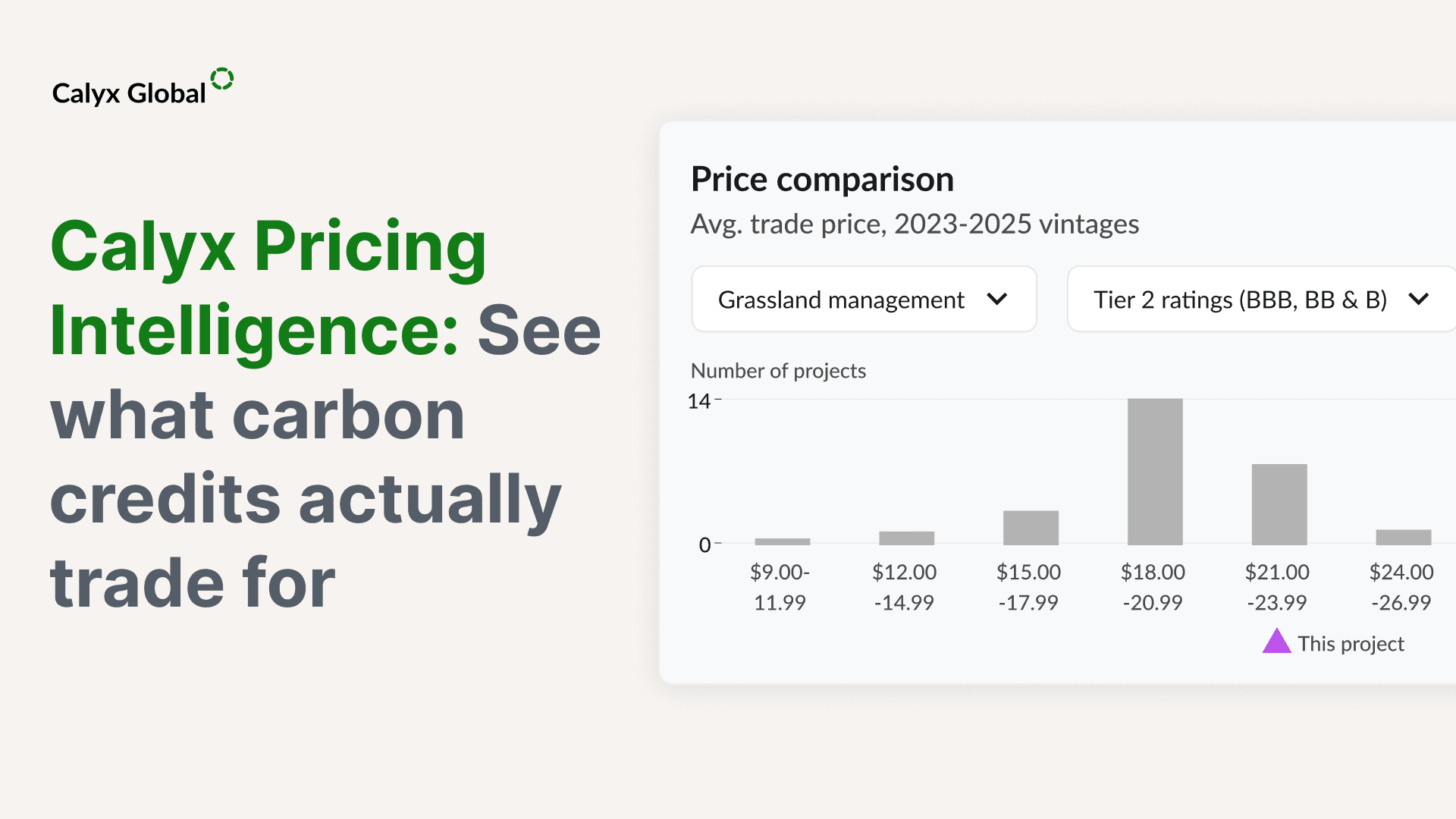Viewport: 1456px width, 819px height.
Task: Click the purple This project triangle marker
Action: [x=1276, y=642]
